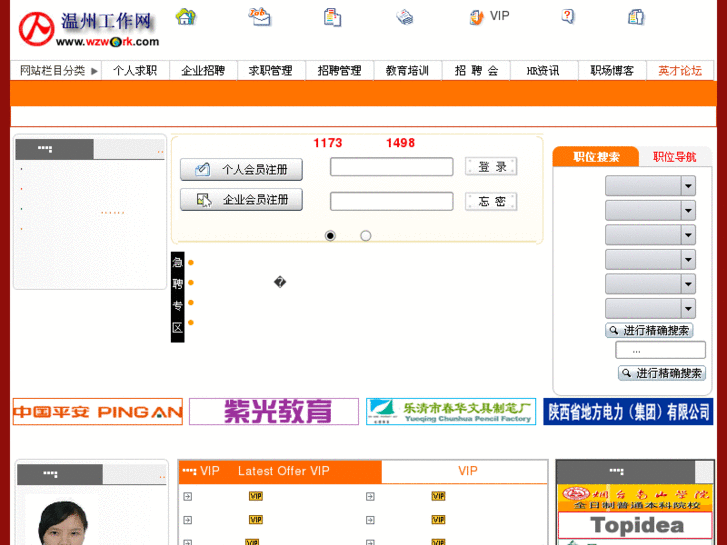Select the first radio button under login fields
The width and height of the screenshot is (727, 545).
point(330,236)
